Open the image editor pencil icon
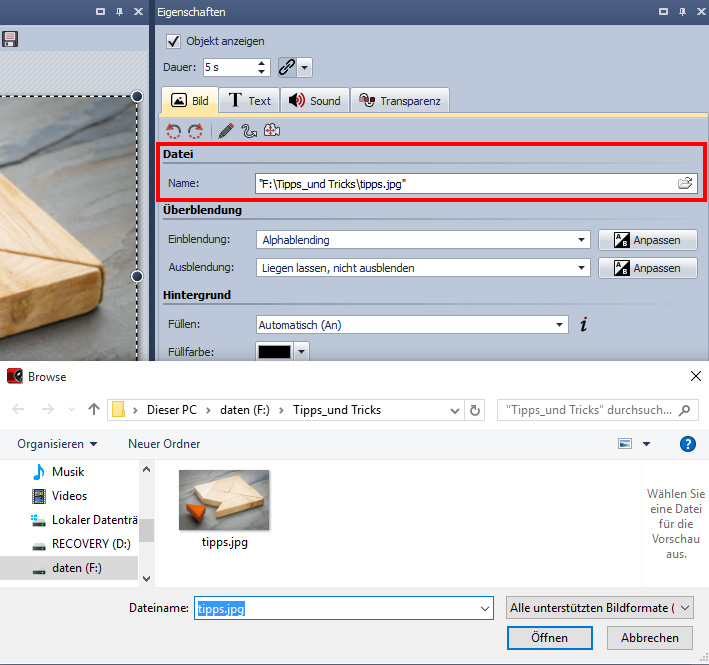Viewport: 709px width, 665px height. (x=226, y=131)
